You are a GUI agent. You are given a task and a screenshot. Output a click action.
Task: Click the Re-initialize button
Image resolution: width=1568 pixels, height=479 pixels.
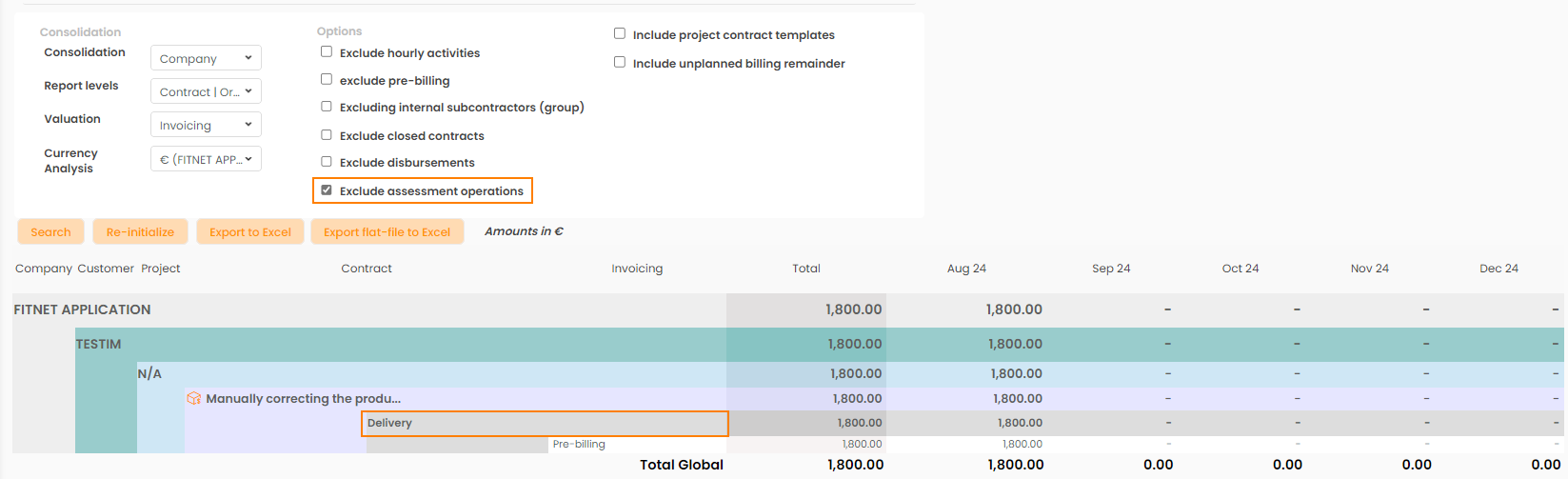[x=140, y=231]
